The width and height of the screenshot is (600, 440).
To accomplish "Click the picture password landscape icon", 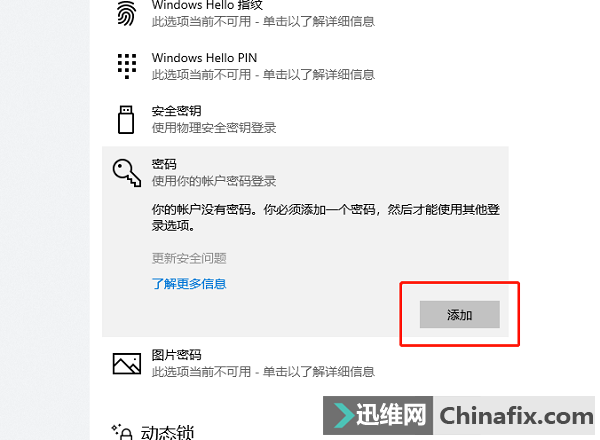I will [x=127, y=363].
